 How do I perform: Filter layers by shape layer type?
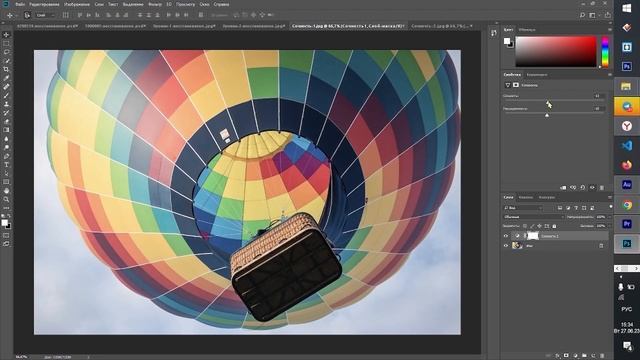click(x=584, y=208)
